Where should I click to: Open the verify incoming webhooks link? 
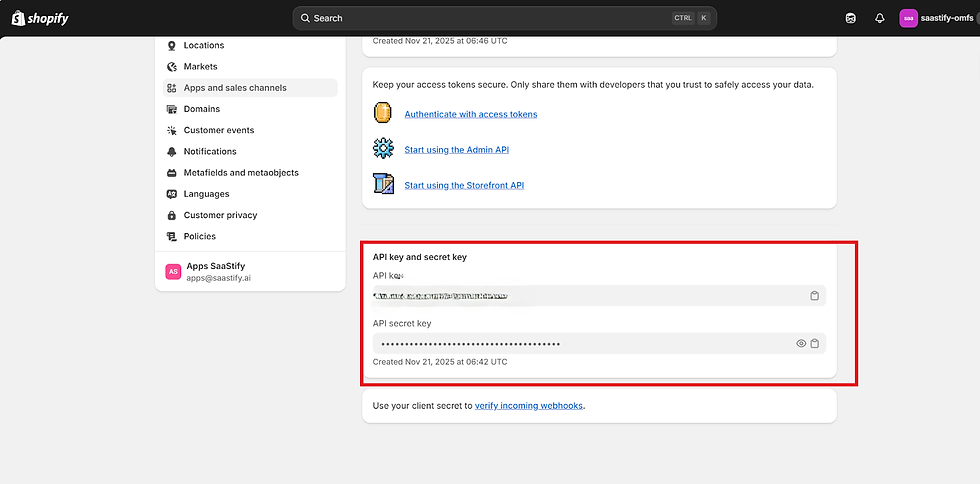click(529, 405)
